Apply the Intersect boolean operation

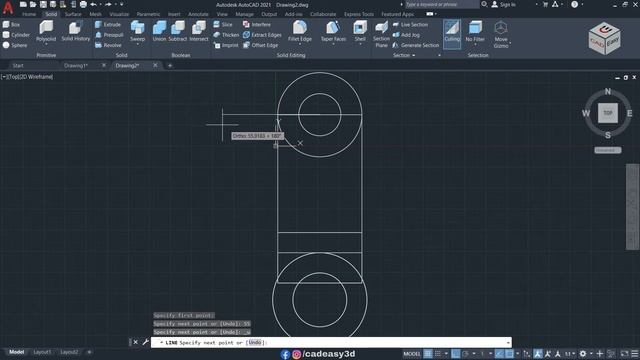[x=199, y=32]
